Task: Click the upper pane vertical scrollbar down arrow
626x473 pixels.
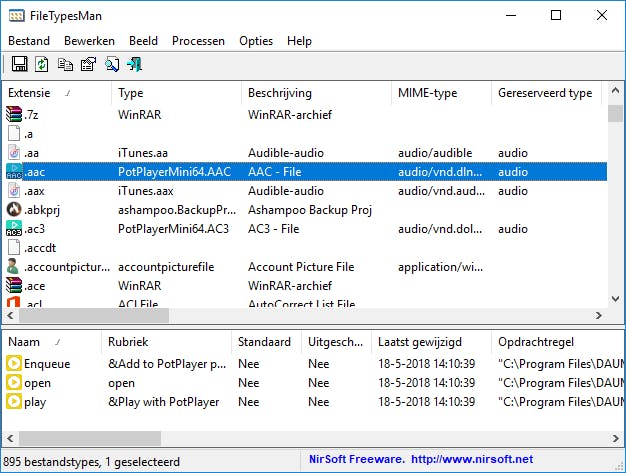Action: pos(616,297)
